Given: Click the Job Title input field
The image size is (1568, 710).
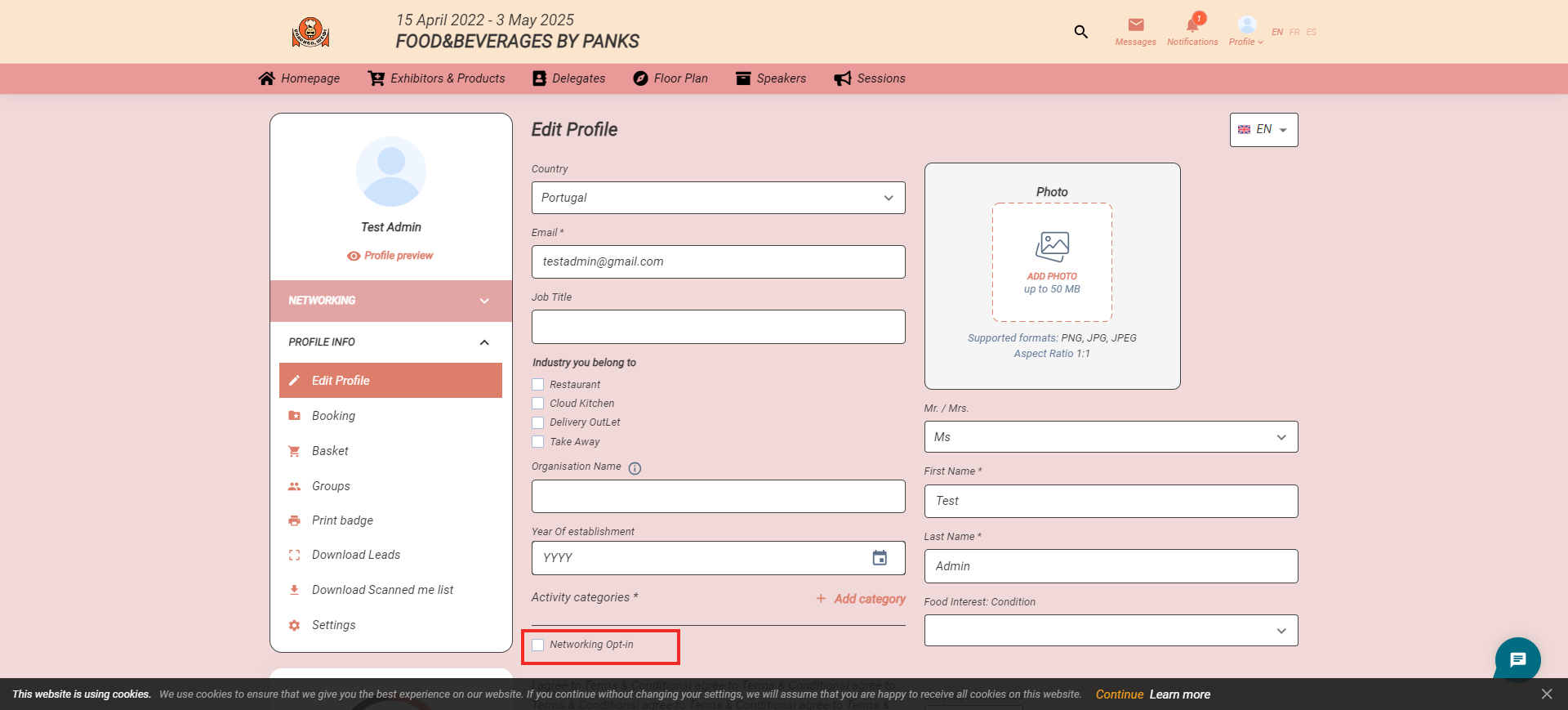Looking at the screenshot, I should 718,327.
